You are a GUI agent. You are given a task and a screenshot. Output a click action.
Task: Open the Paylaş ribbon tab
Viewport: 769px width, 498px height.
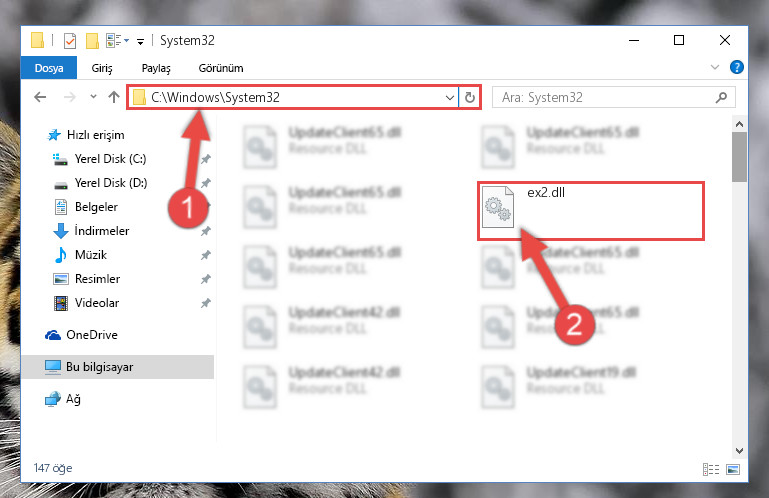tap(156, 68)
